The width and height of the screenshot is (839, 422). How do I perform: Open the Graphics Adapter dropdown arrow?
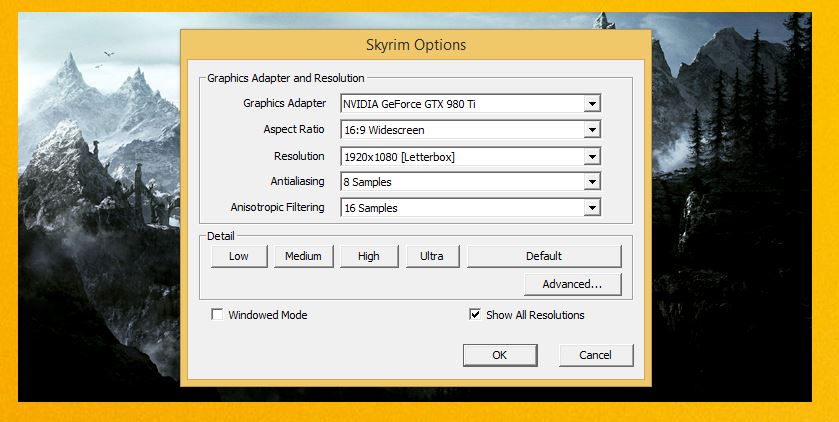[x=592, y=104]
